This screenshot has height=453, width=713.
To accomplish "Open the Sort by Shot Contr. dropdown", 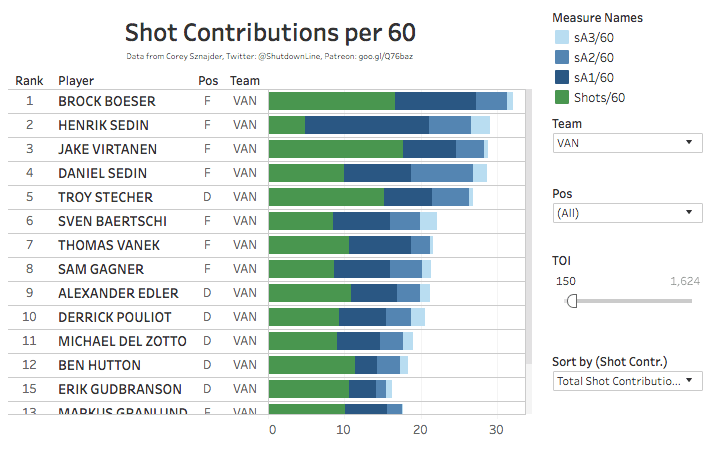I will coord(628,381).
